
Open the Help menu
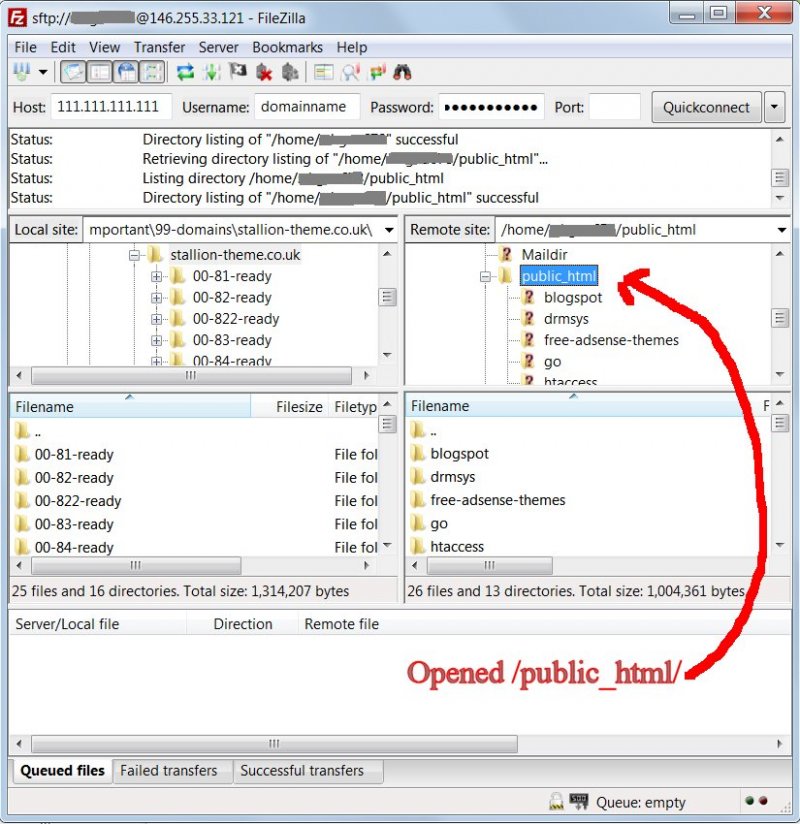pos(352,47)
